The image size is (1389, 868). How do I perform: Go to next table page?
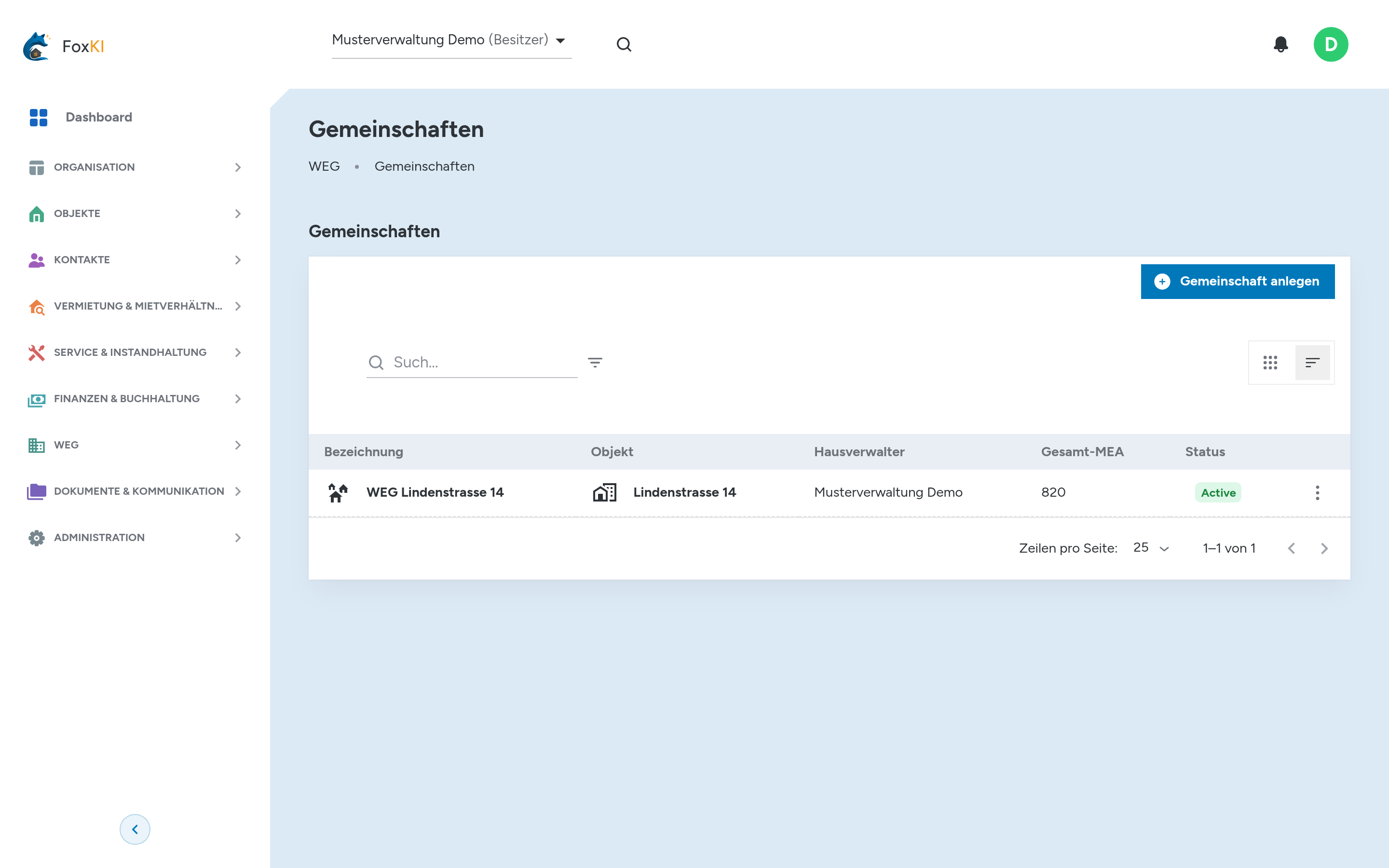1324,548
